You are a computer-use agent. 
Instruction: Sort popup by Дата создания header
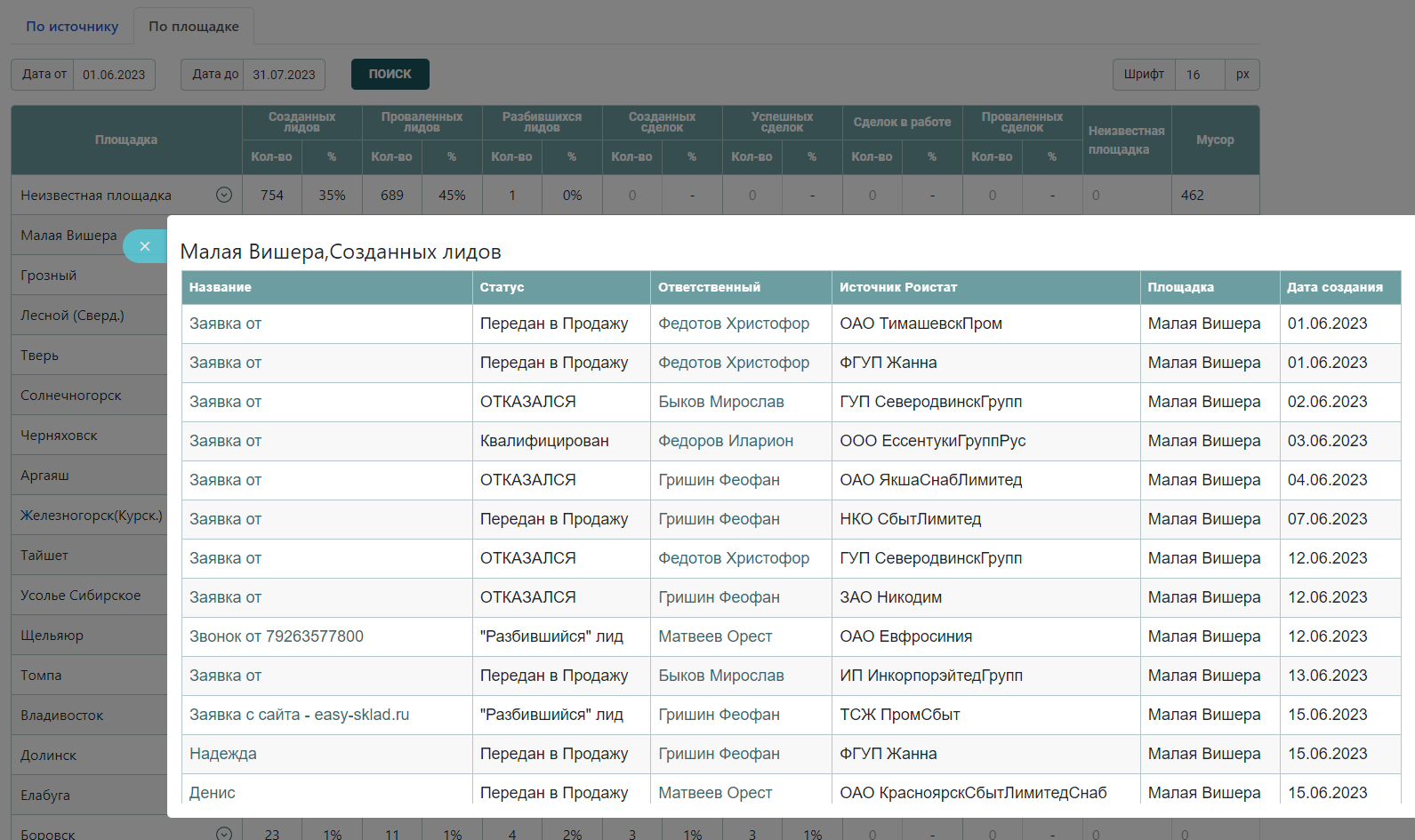coord(1334,287)
